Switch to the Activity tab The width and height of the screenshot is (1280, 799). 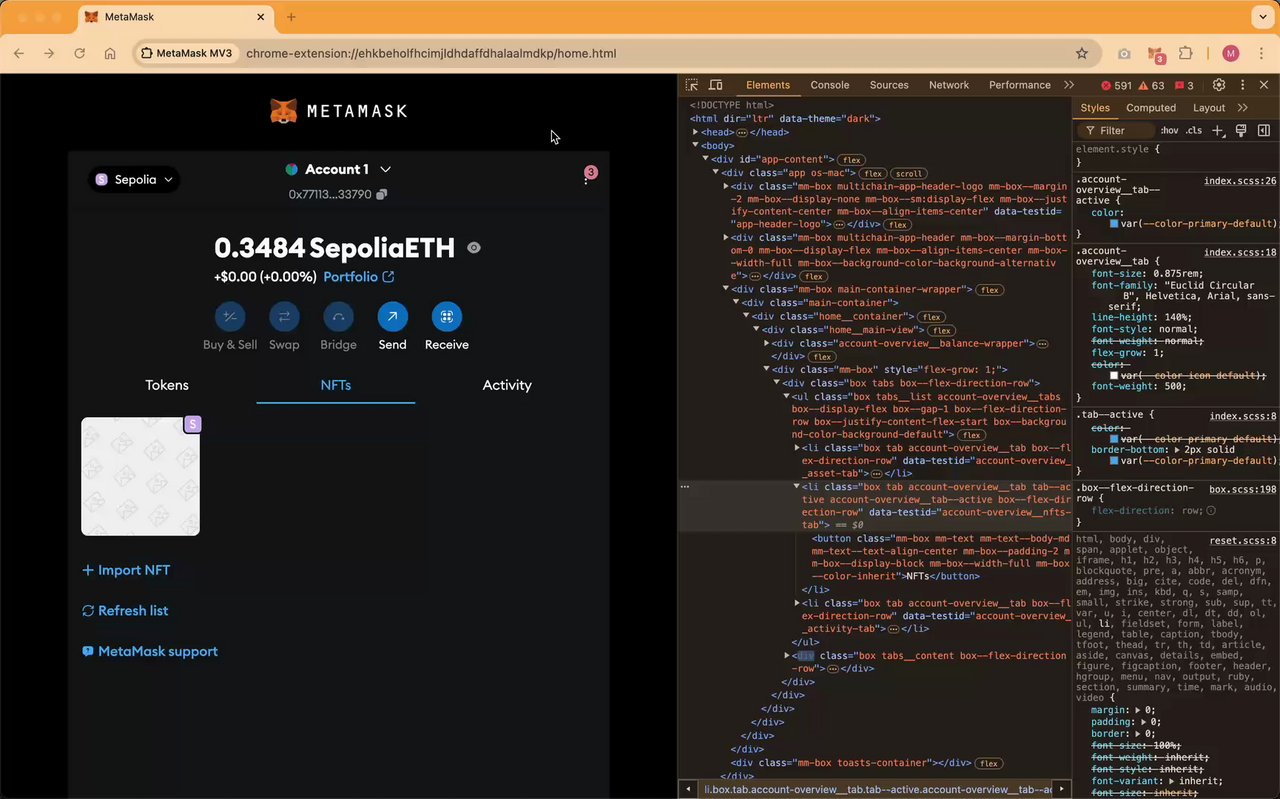point(507,385)
